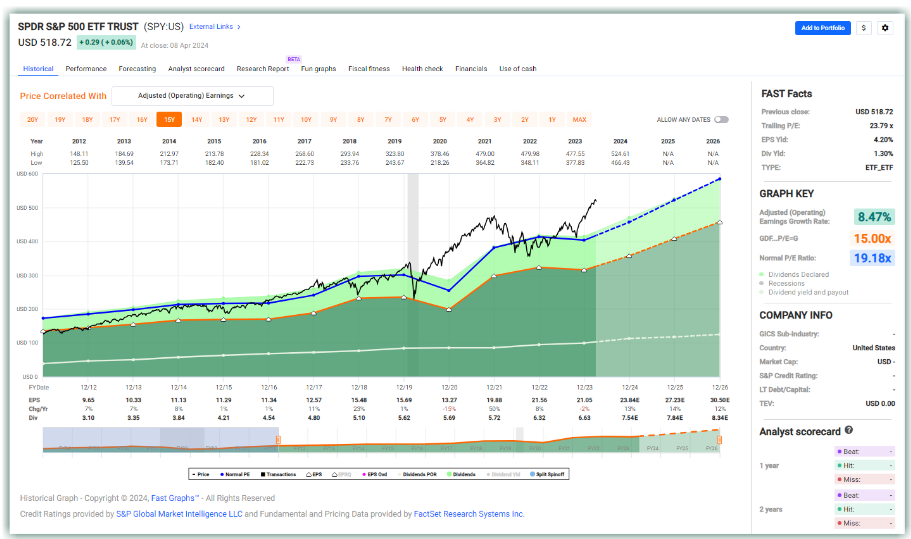
Task: Select the 15Y time range button
Action: 169,120
